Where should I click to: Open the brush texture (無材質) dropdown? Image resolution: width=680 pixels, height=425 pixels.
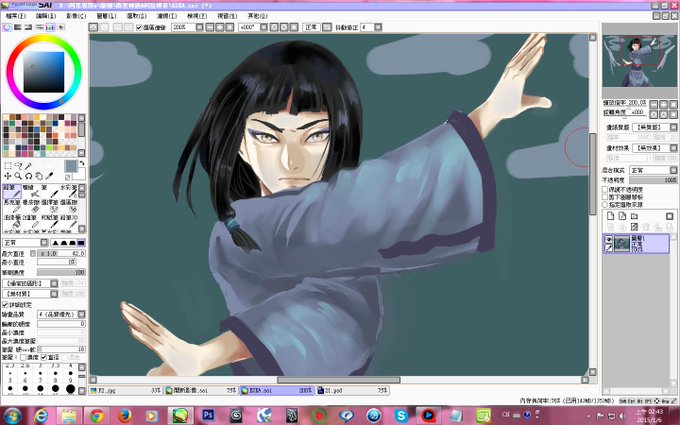click(30, 294)
